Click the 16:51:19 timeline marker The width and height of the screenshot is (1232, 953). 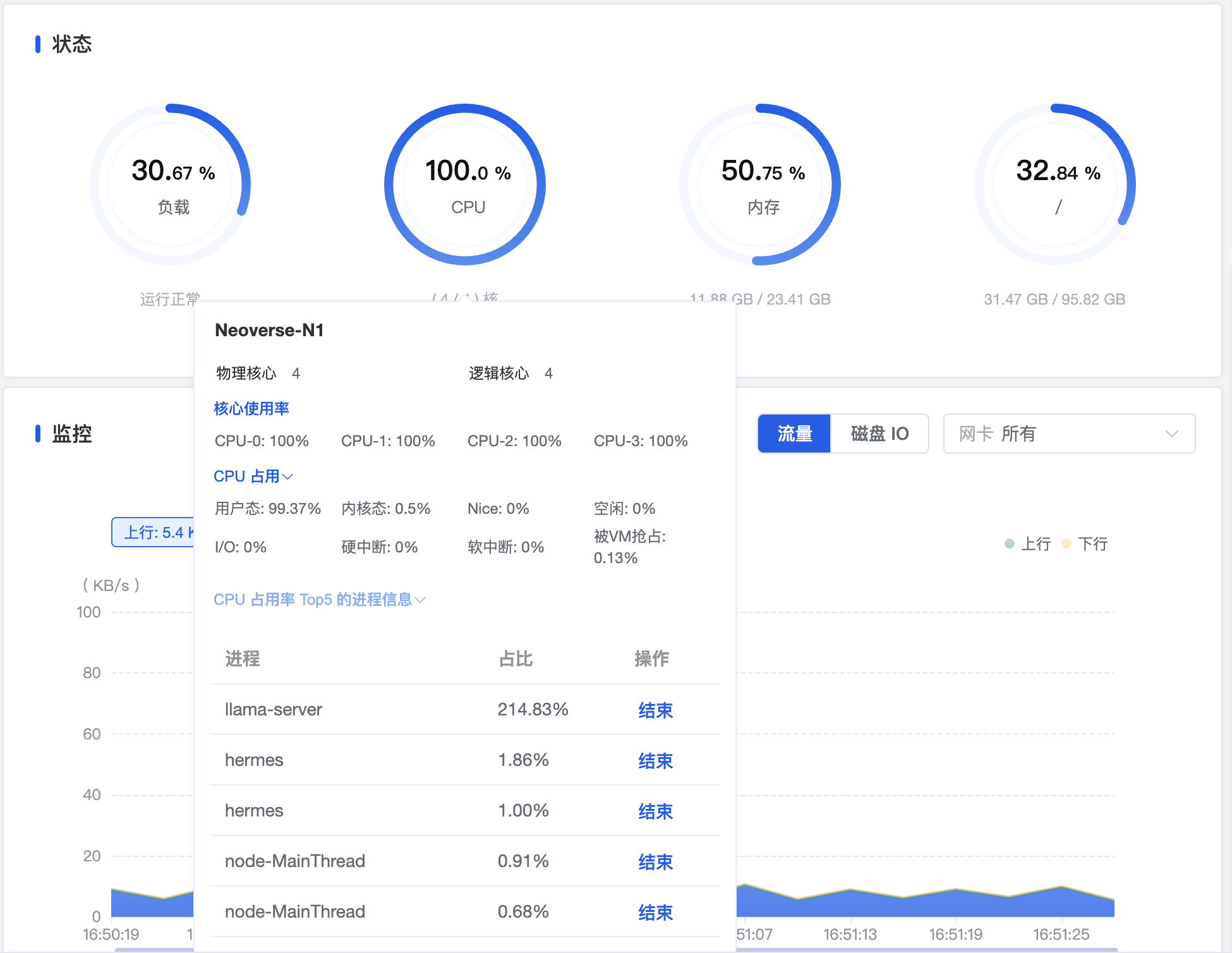coord(955,934)
